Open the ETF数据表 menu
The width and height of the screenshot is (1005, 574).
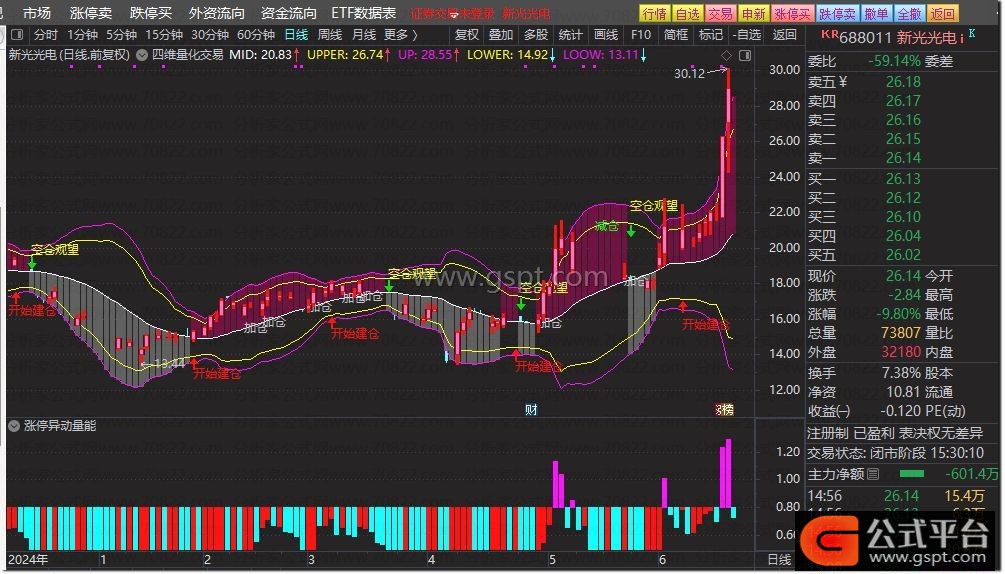363,13
